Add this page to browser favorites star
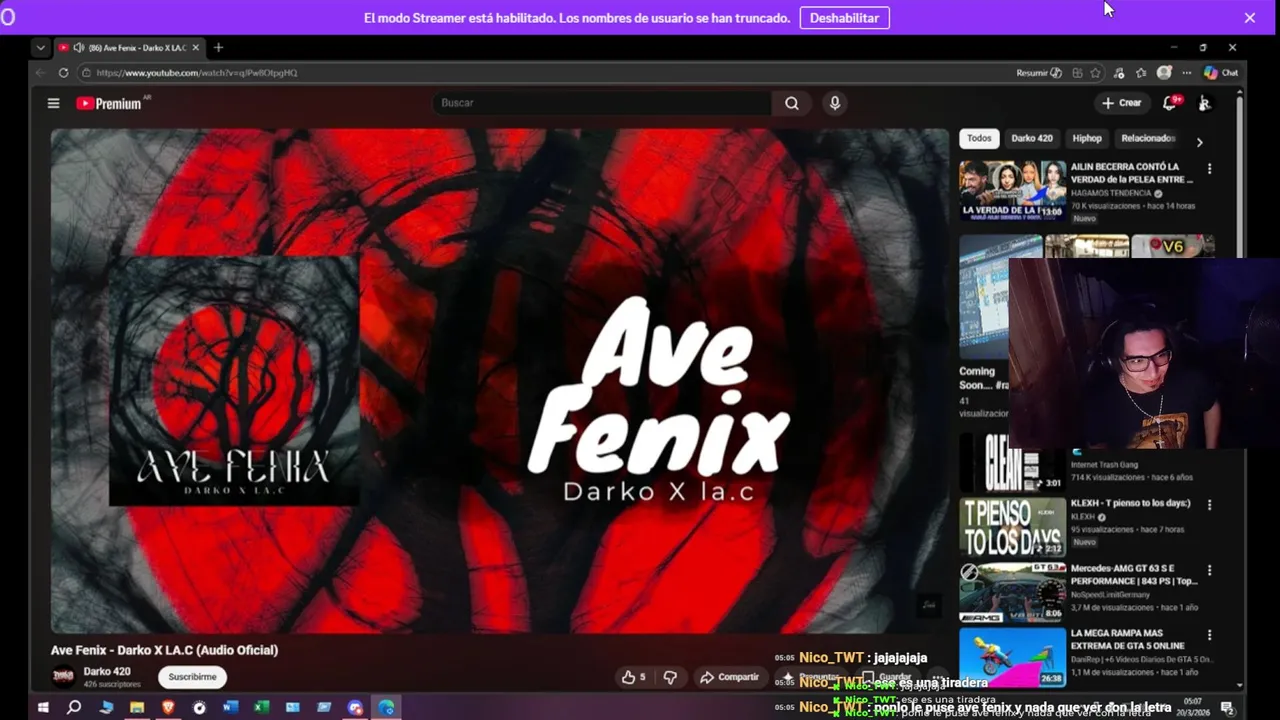The image size is (1280, 720). pyautogui.click(x=1096, y=73)
